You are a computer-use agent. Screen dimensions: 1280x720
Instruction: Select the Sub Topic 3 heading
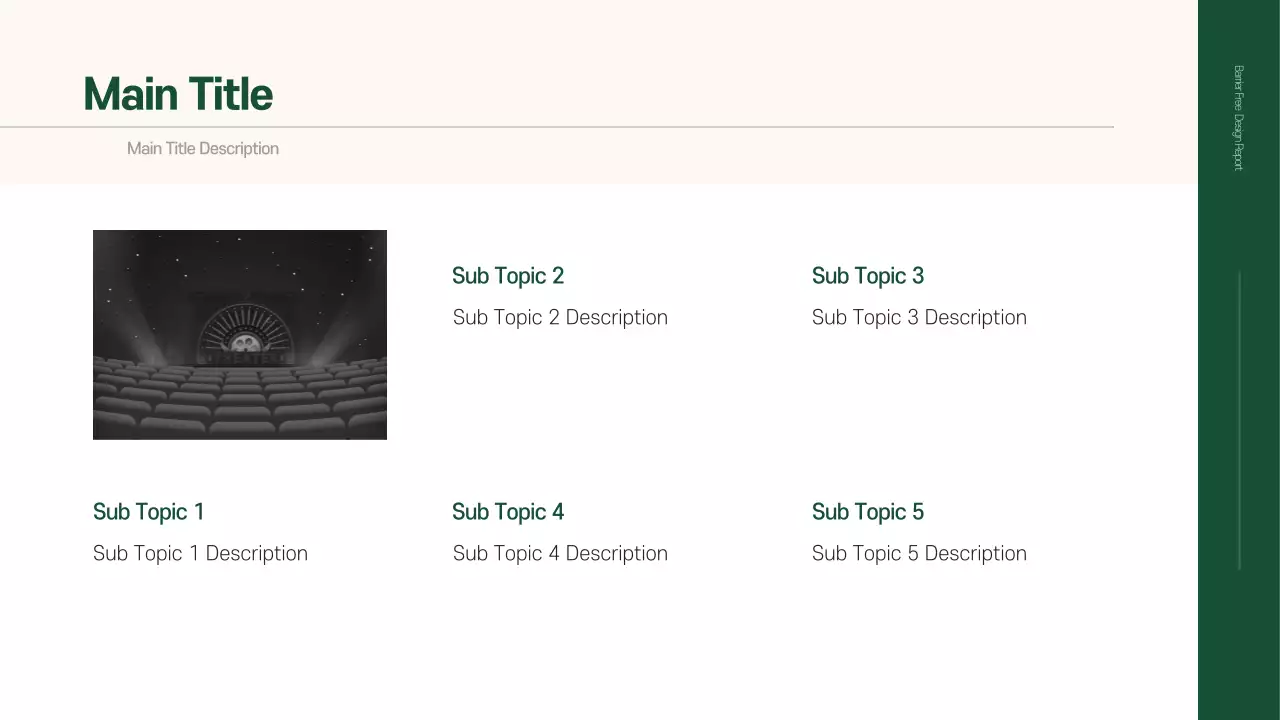pos(868,276)
